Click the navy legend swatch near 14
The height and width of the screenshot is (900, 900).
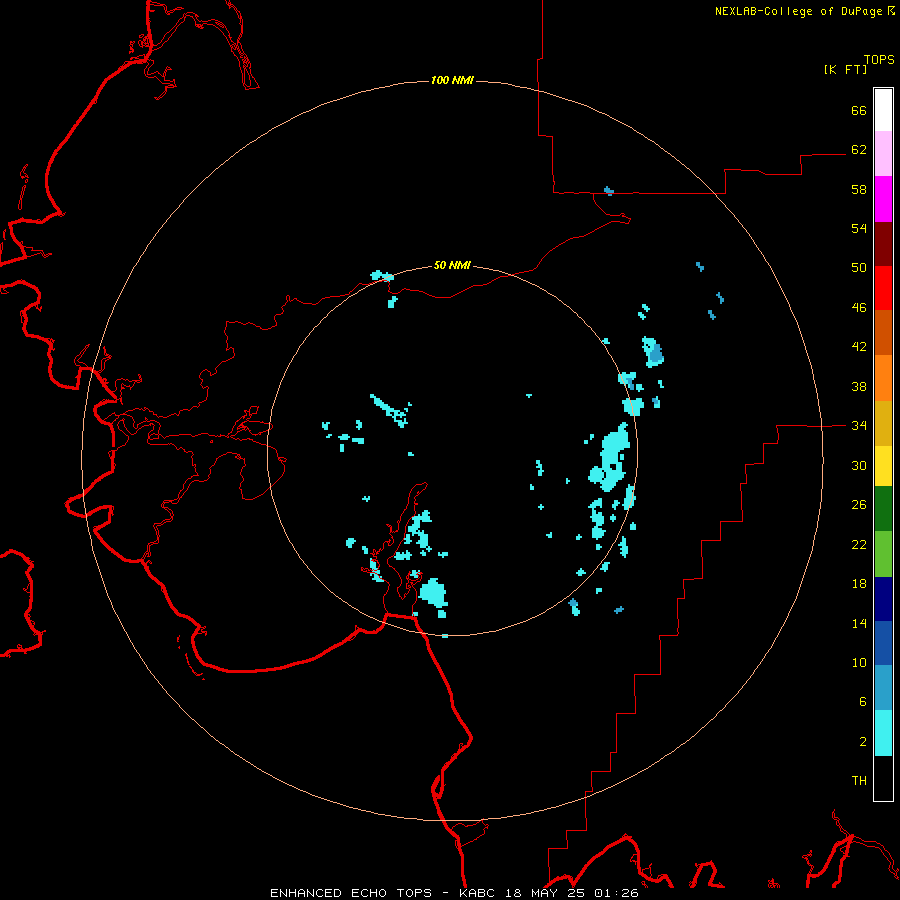click(883, 599)
